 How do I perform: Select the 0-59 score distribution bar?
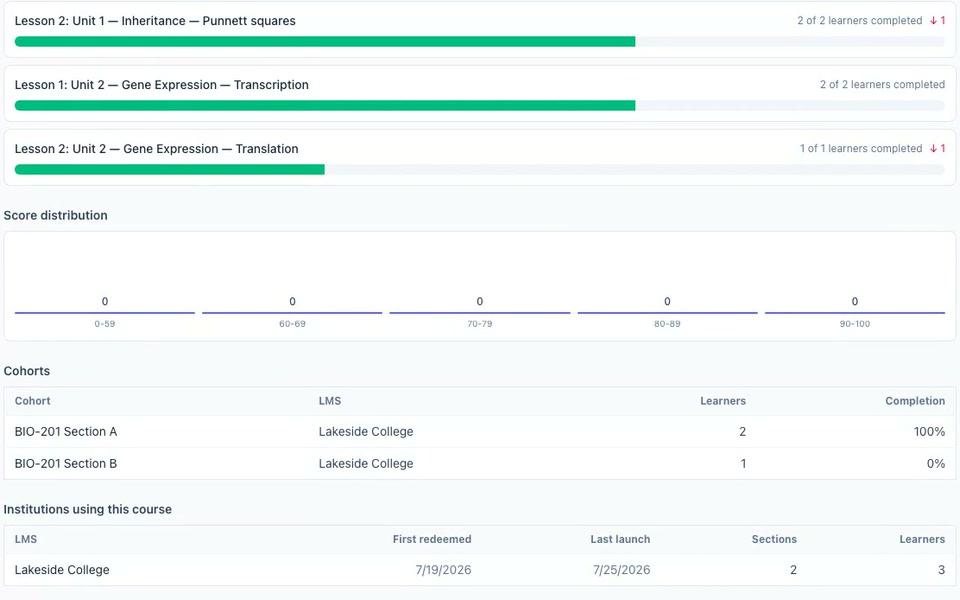click(105, 313)
